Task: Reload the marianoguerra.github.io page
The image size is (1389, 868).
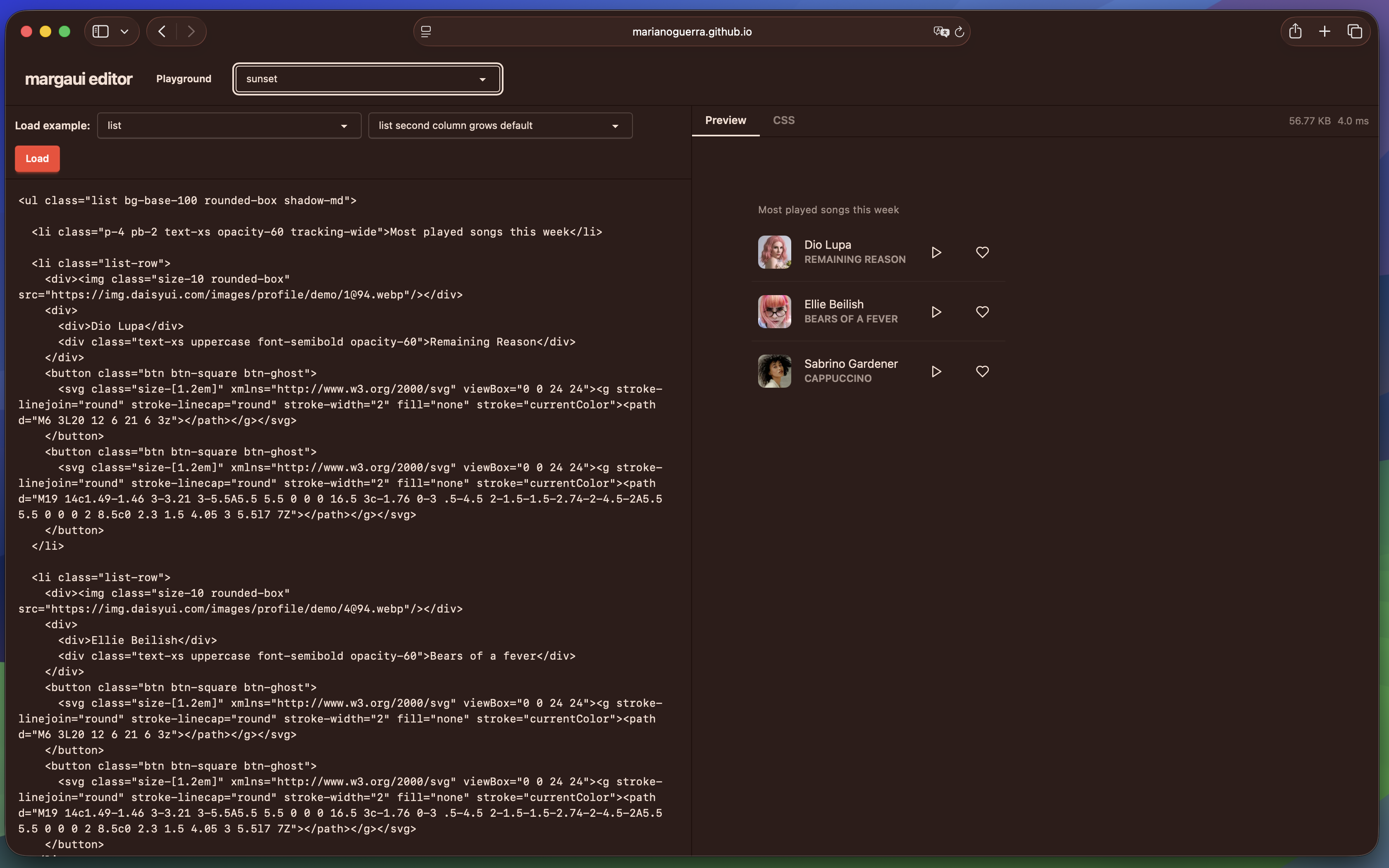Action: [x=959, y=31]
